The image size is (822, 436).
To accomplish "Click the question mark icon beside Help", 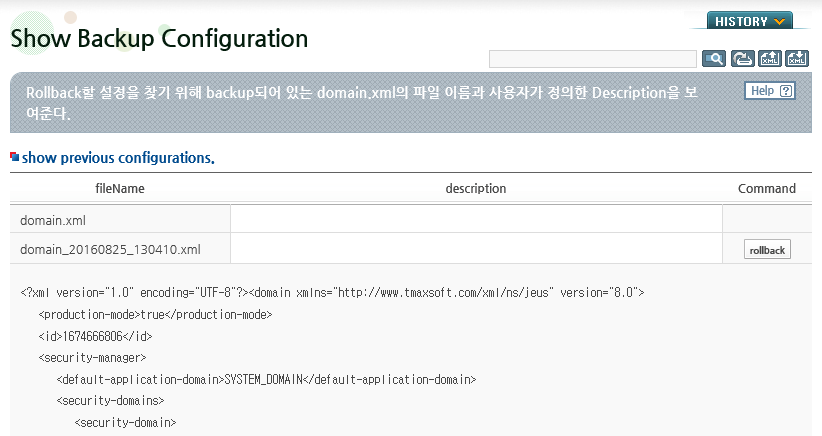I will [x=785, y=91].
